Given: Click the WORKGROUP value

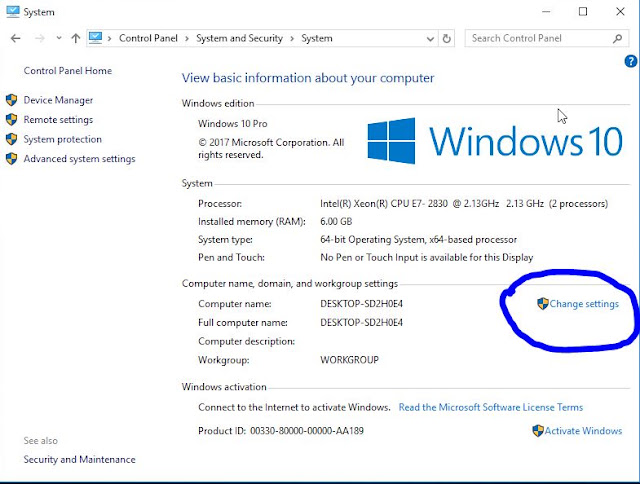Looking at the screenshot, I should tap(349, 360).
